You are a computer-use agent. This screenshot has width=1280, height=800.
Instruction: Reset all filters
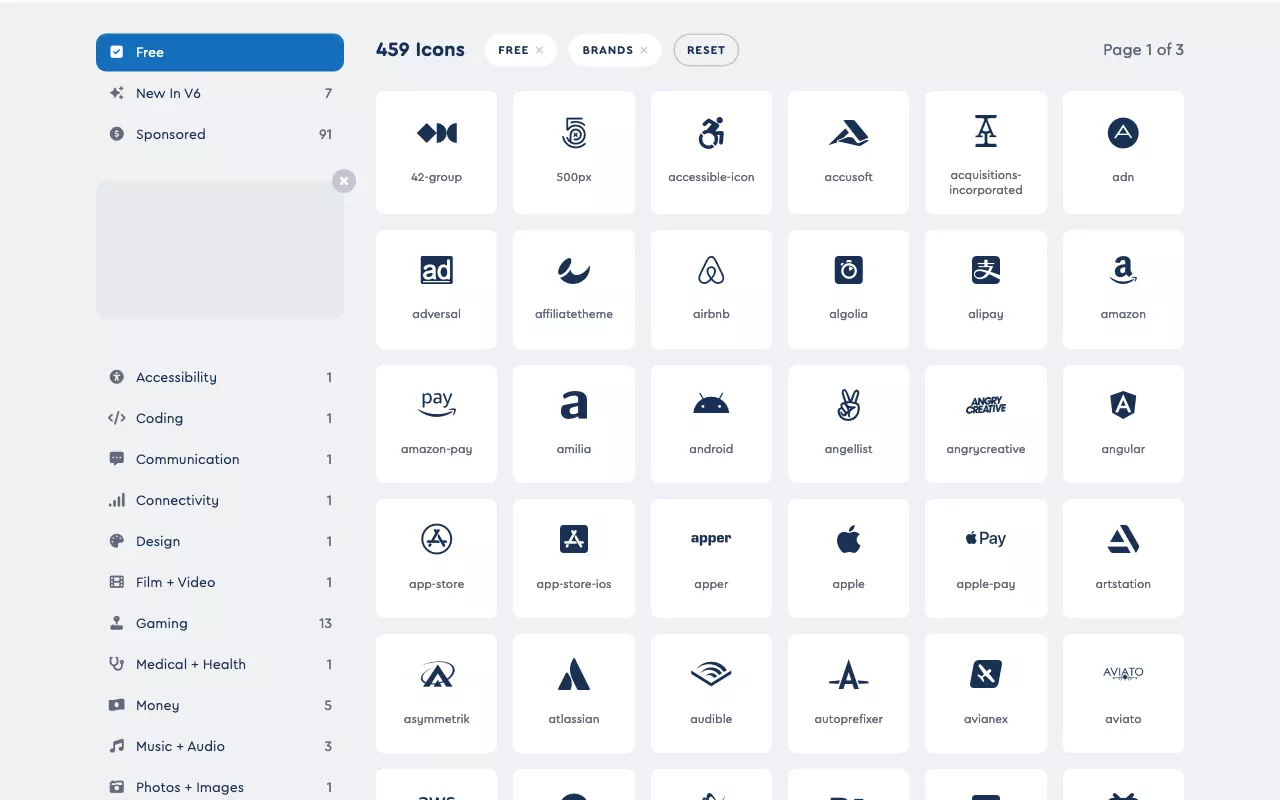[706, 50]
